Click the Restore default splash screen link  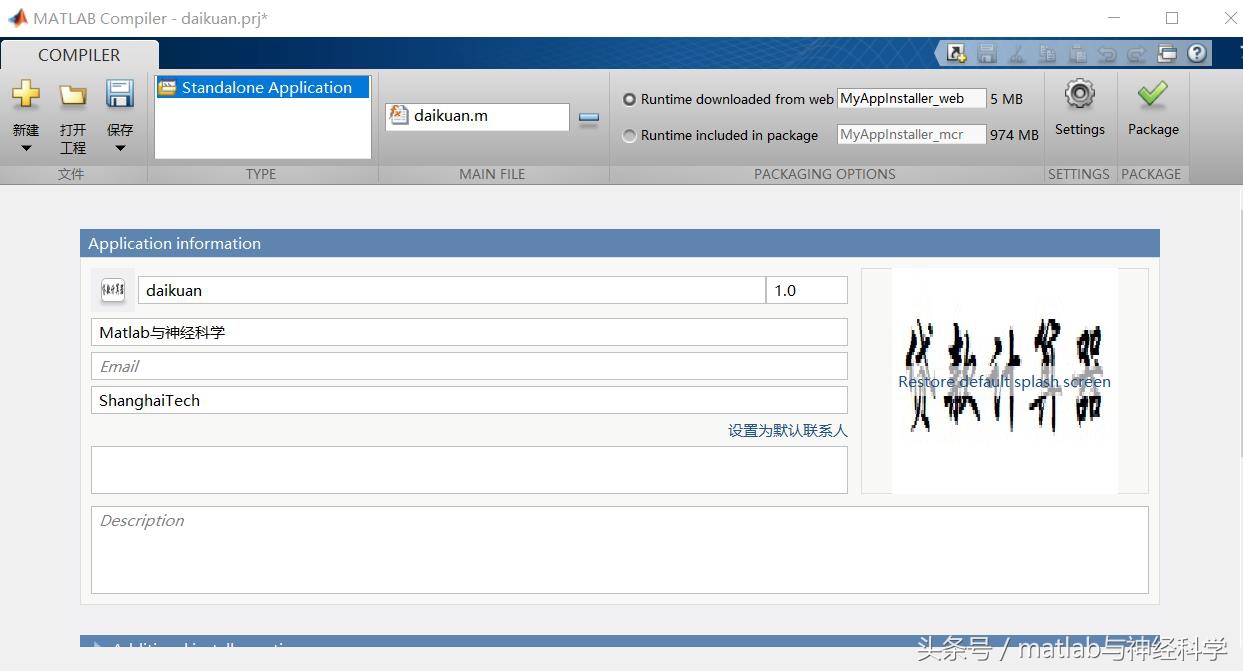point(1004,381)
